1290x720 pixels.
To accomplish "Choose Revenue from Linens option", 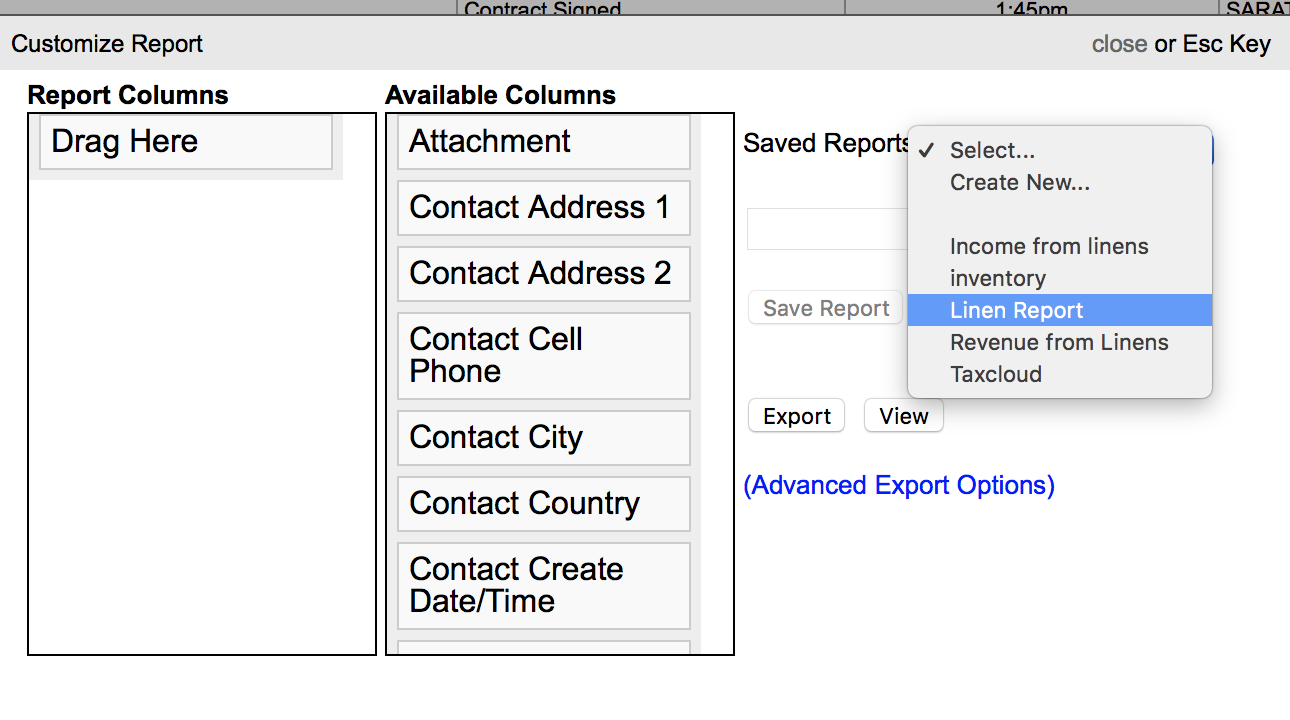I will coord(1058,342).
